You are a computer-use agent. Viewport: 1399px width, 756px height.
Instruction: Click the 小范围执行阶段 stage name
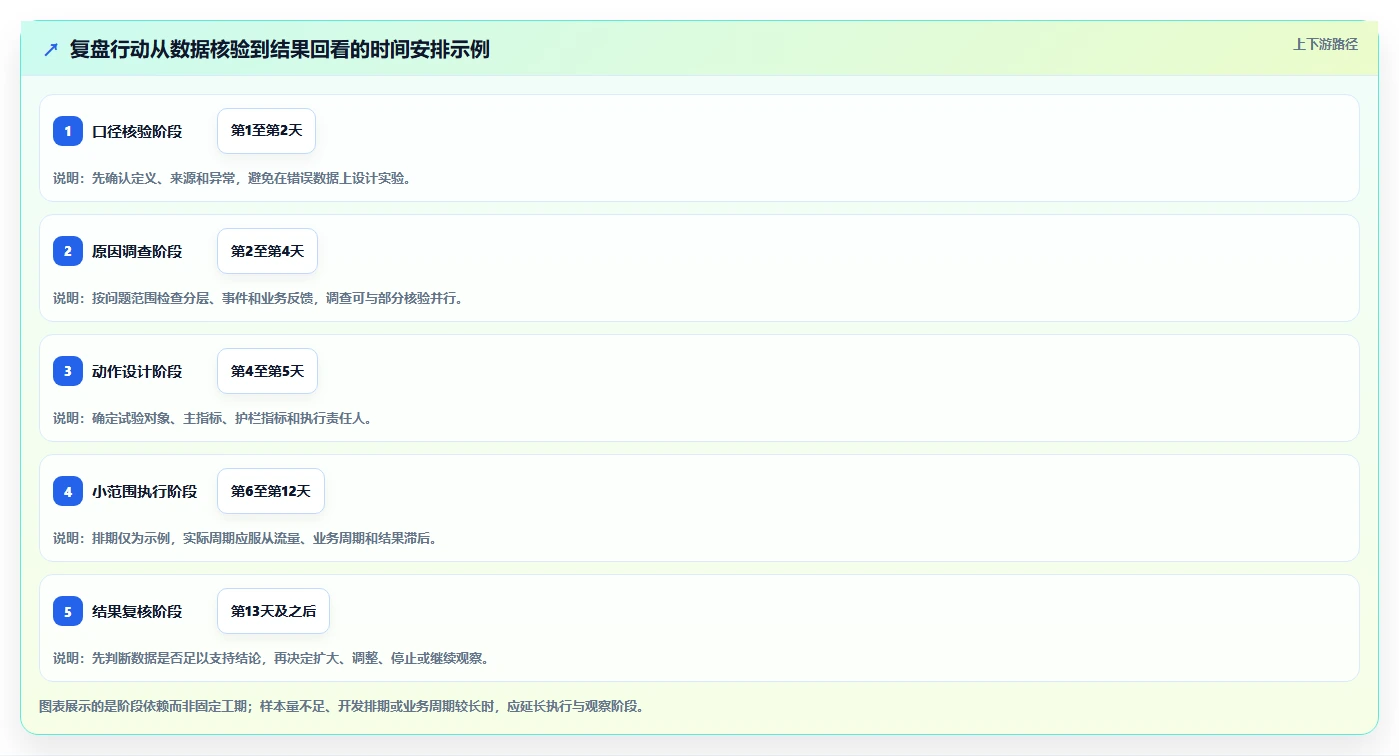coord(145,492)
